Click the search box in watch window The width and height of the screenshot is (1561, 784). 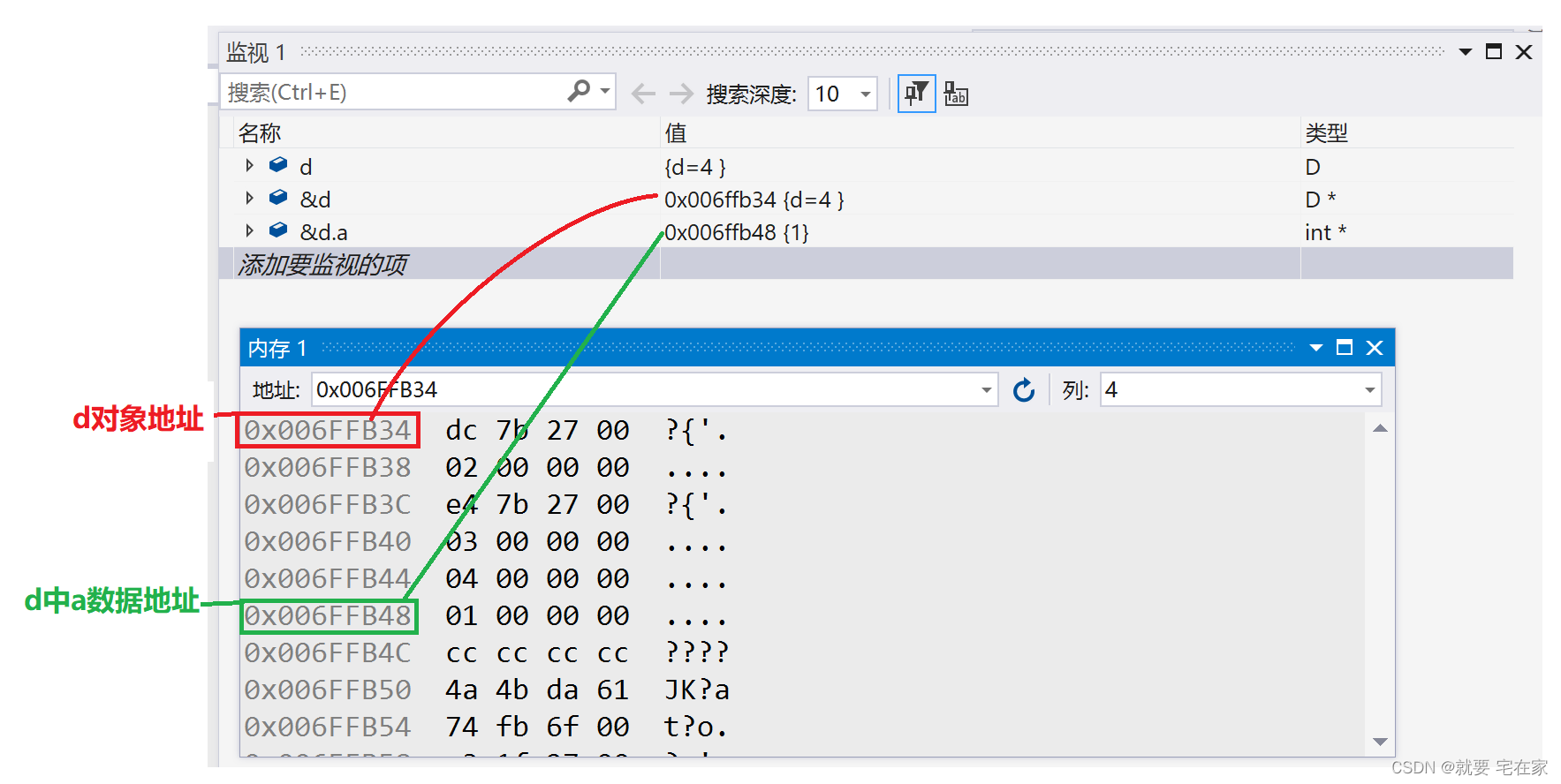[x=393, y=92]
